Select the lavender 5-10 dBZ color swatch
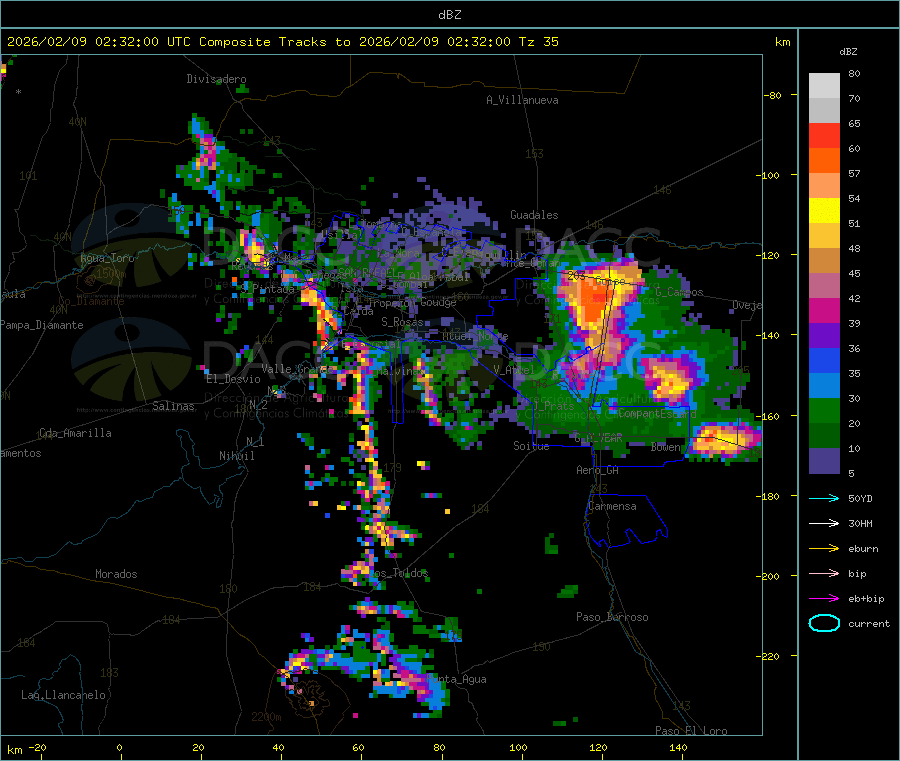The image size is (900, 761). tap(824, 461)
